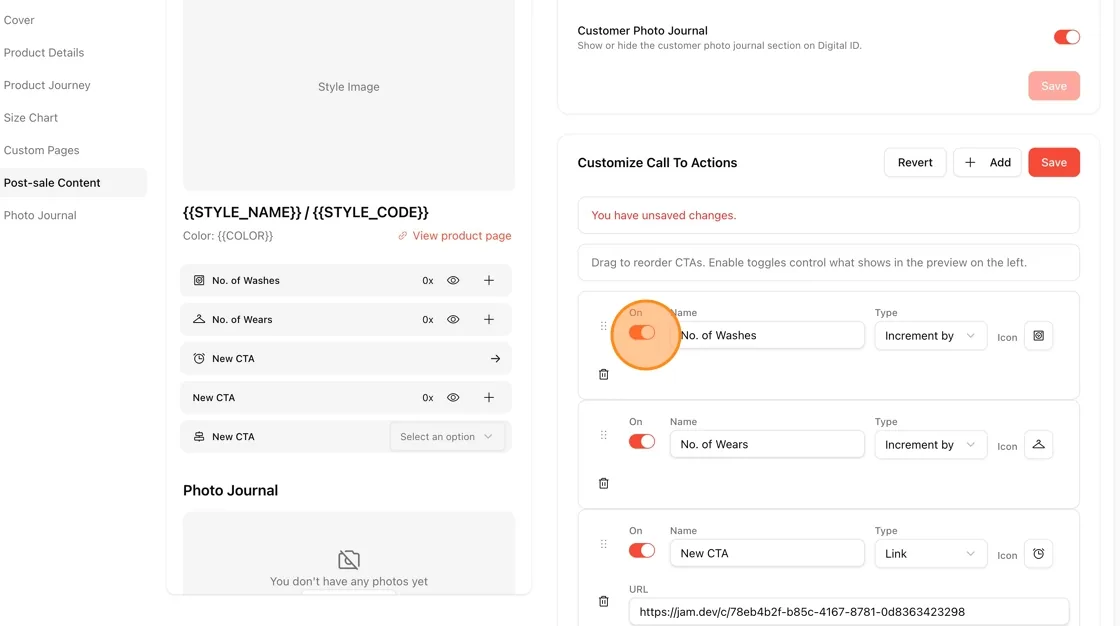Click plus icon on New CTA counter preview row

[x=489, y=397]
